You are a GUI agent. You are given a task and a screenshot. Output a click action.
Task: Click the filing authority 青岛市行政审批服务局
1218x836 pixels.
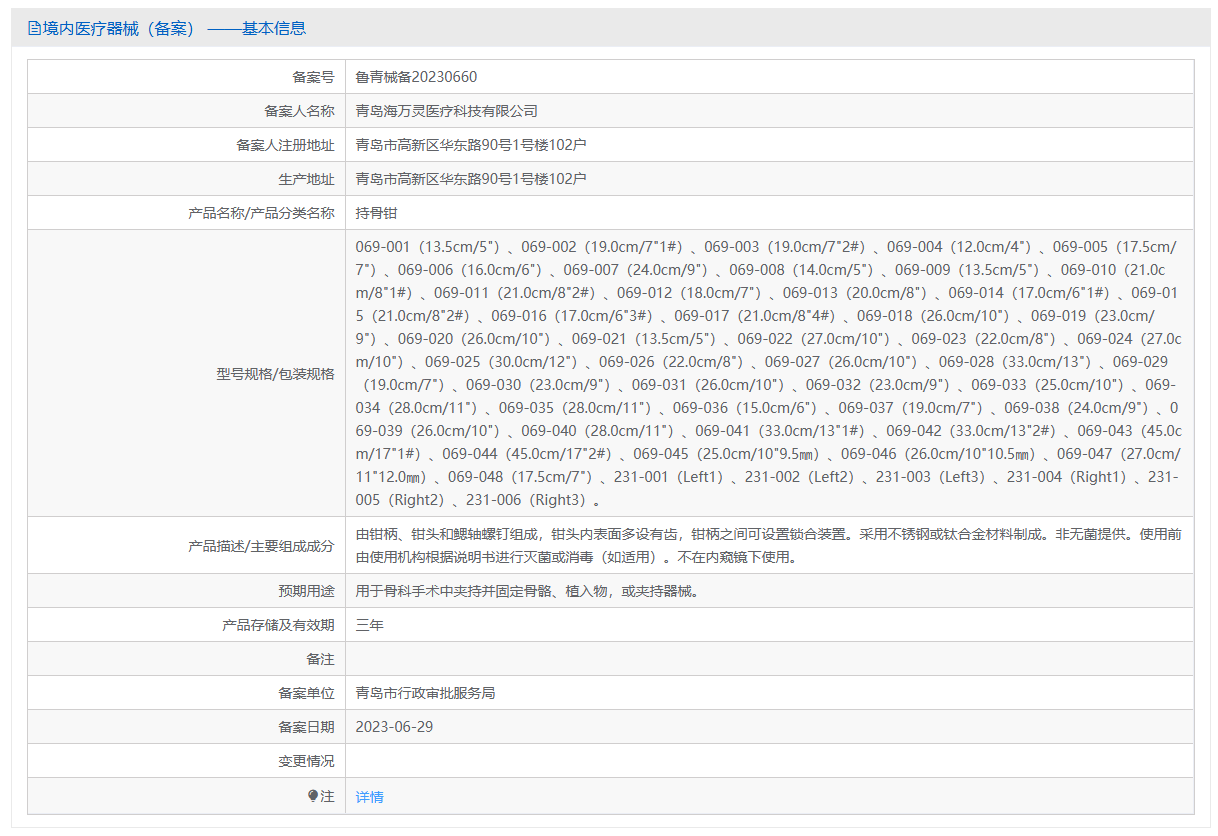point(426,693)
